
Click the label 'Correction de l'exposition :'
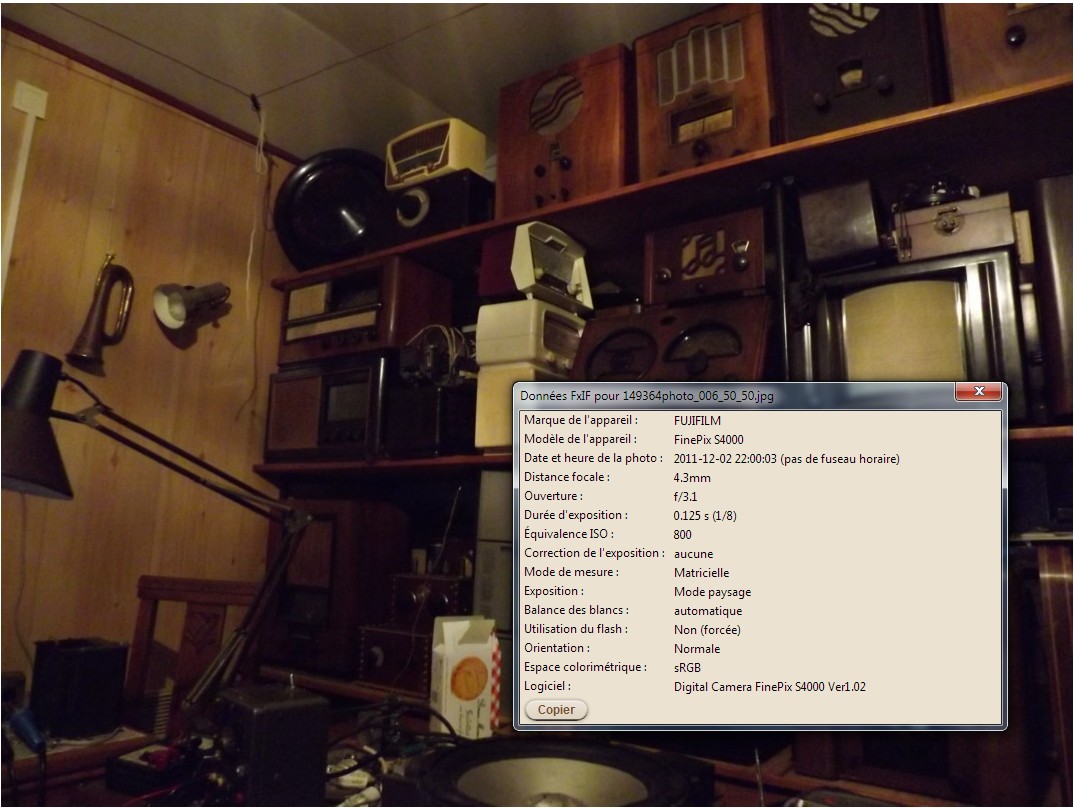[x=595, y=553]
